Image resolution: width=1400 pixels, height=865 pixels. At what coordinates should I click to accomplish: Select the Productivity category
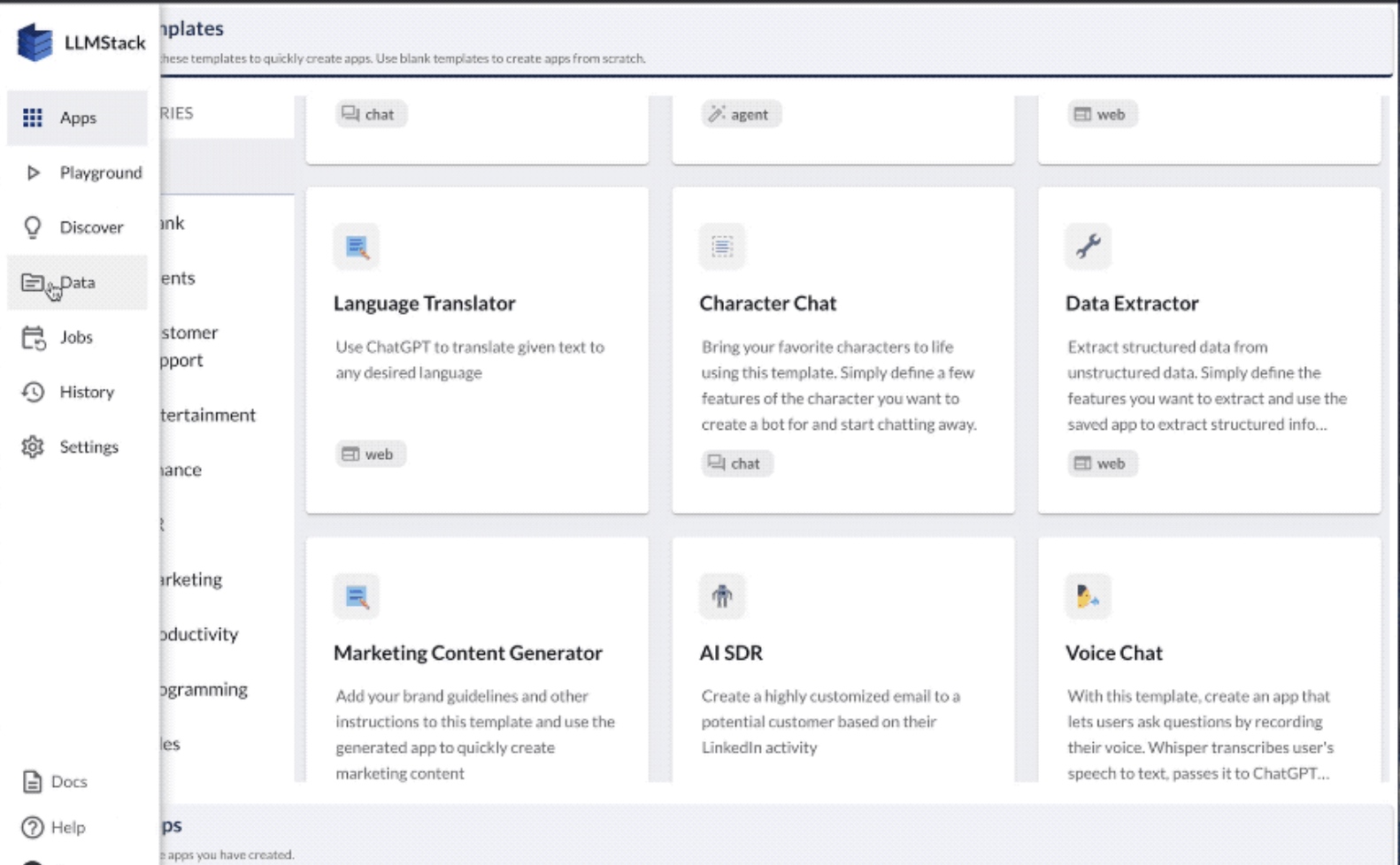click(199, 634)
